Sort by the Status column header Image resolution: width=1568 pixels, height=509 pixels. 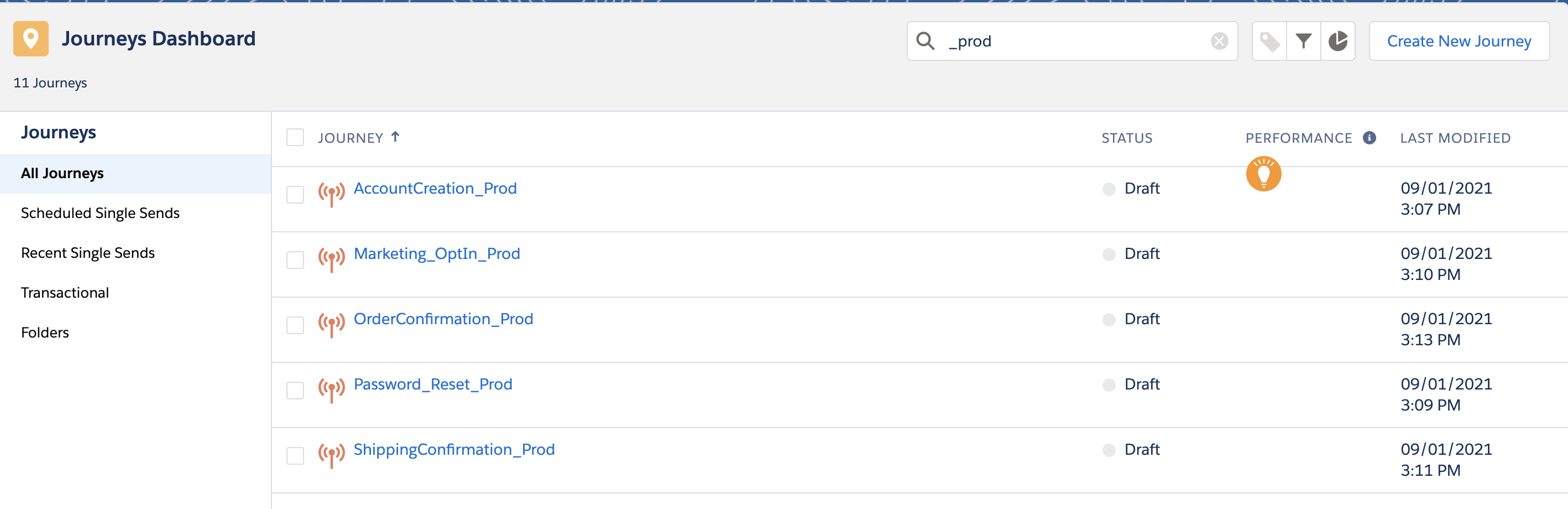click(x=1127, y=138)
